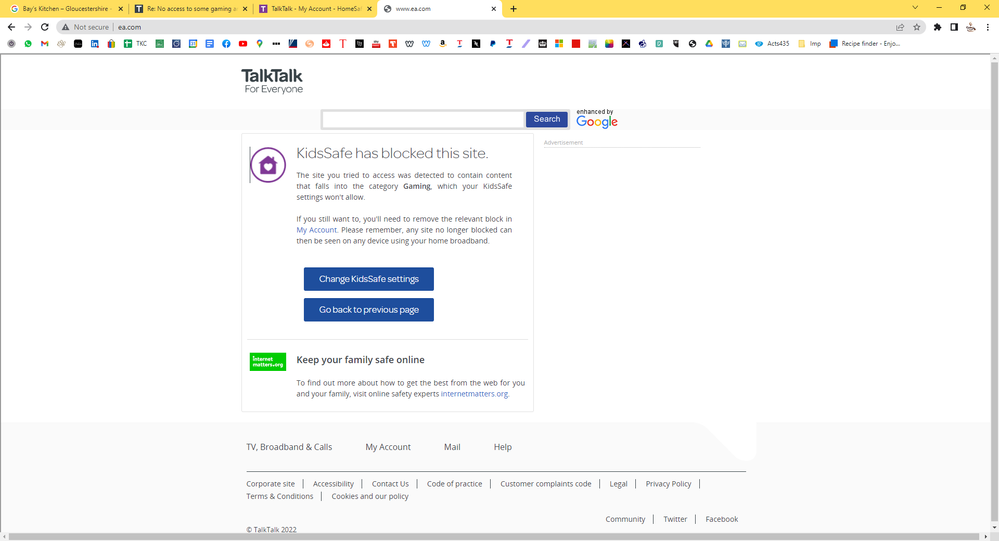Switch to the No access to gaming tab
The image size is (999, 541).
pyautogui.click(x=189, y=9)
